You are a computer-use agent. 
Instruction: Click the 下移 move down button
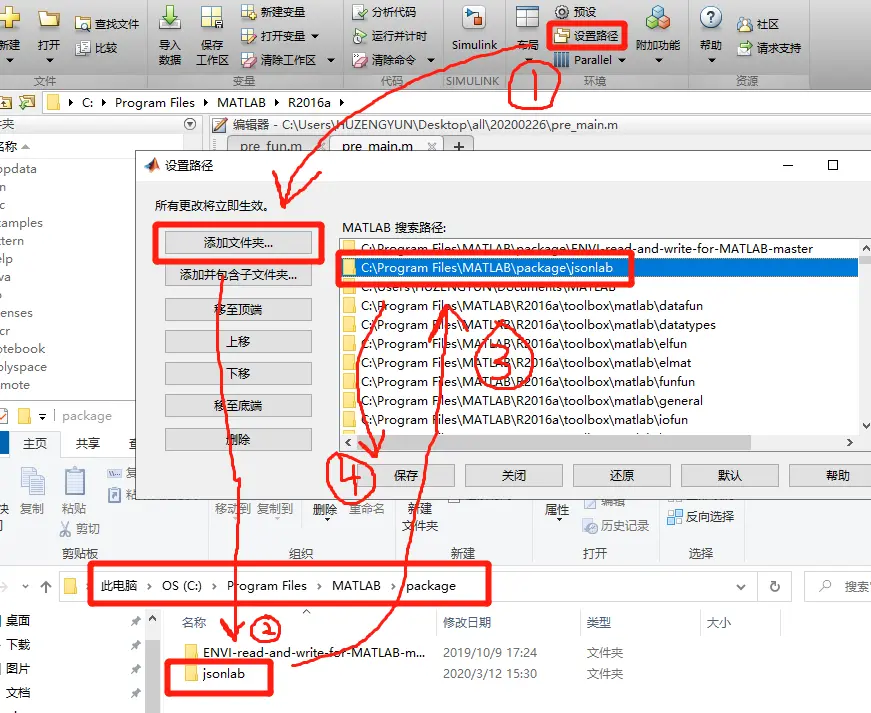coord(238,373)
